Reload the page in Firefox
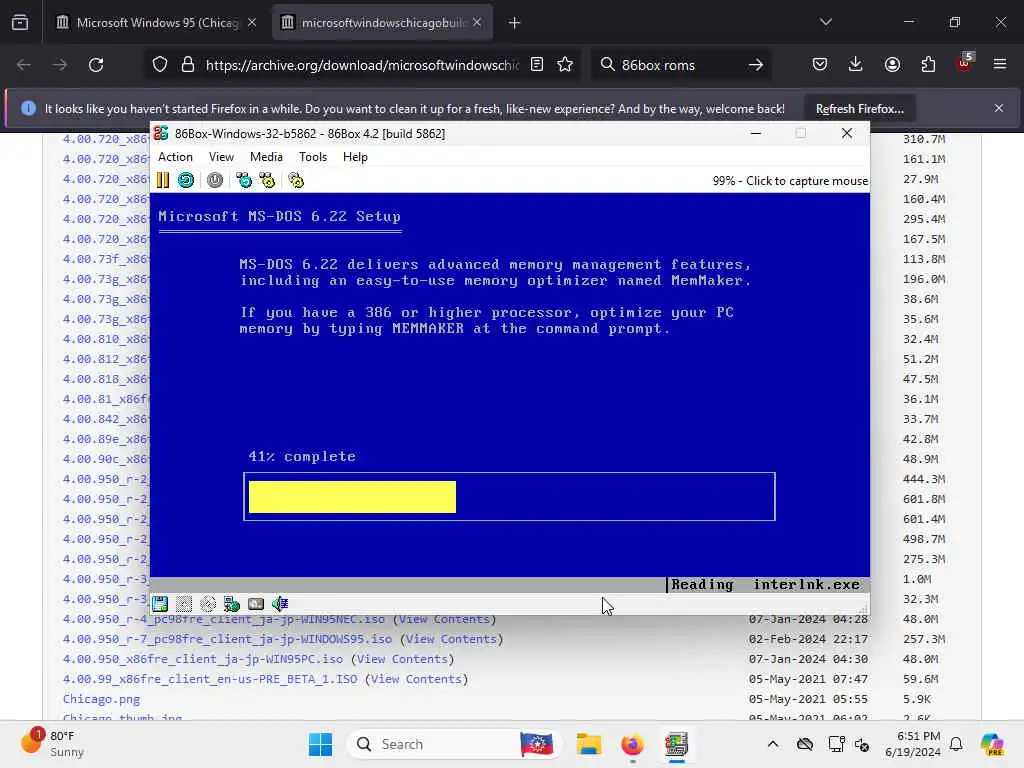The width and height of the screenshot is (1024, 768). pos(96,65)
